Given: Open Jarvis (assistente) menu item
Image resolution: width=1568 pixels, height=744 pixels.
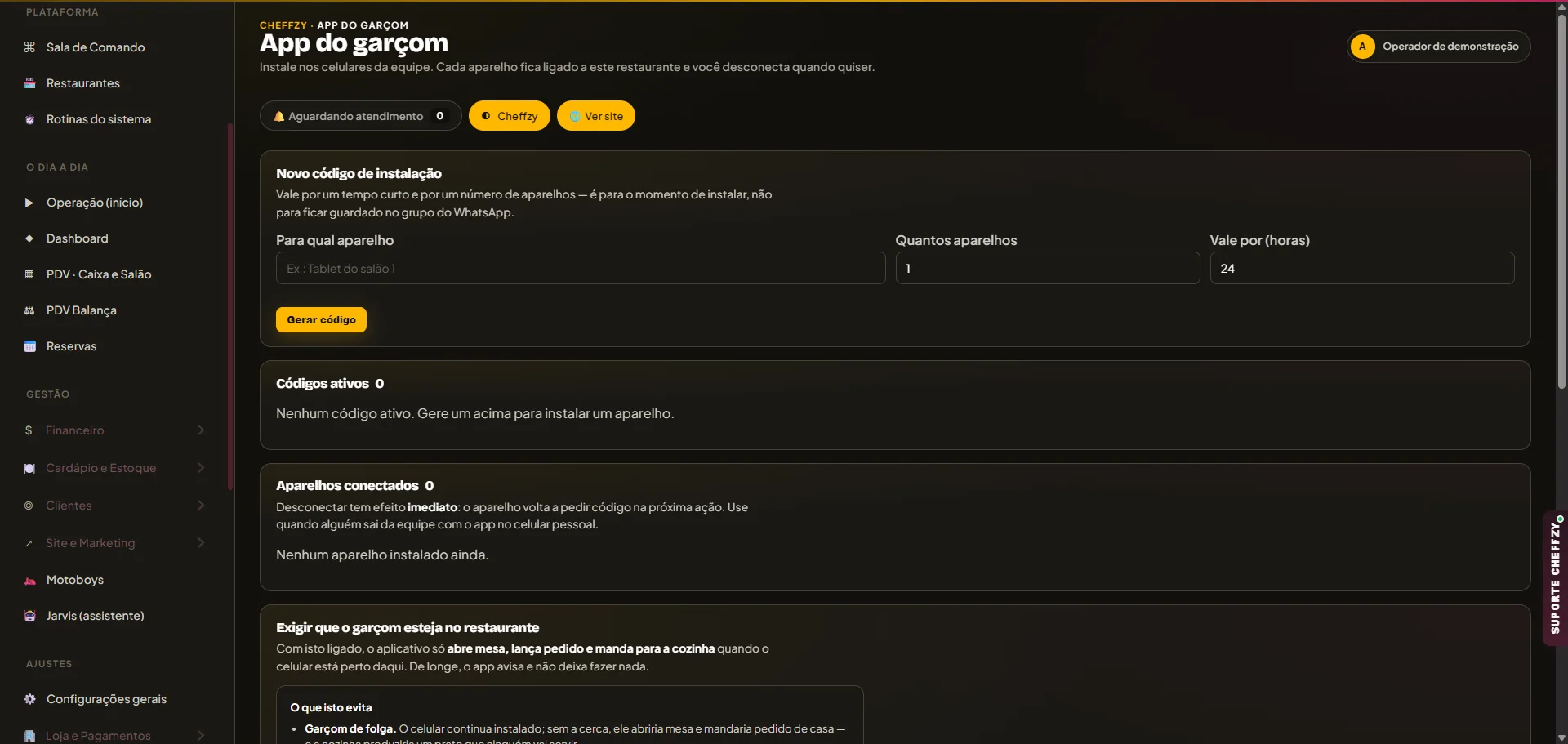Looking at the screenshot, I should (114, 616).
